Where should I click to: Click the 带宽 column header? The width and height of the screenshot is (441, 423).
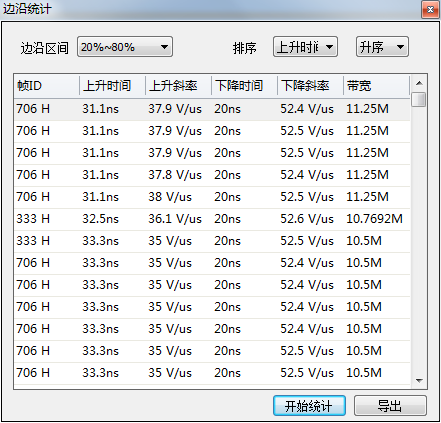click(376, 86)
